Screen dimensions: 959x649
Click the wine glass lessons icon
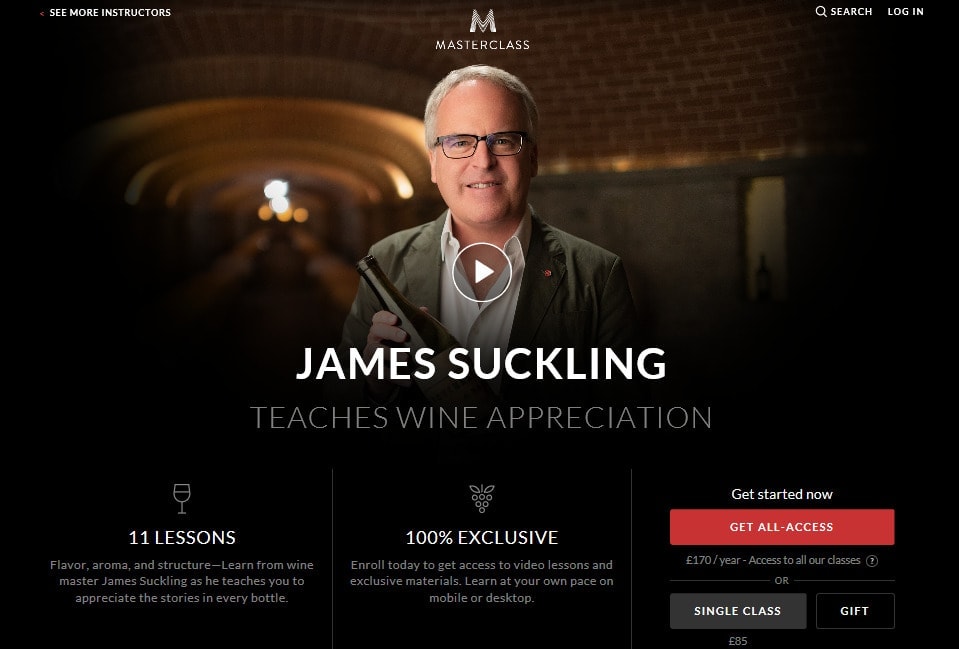182,499
